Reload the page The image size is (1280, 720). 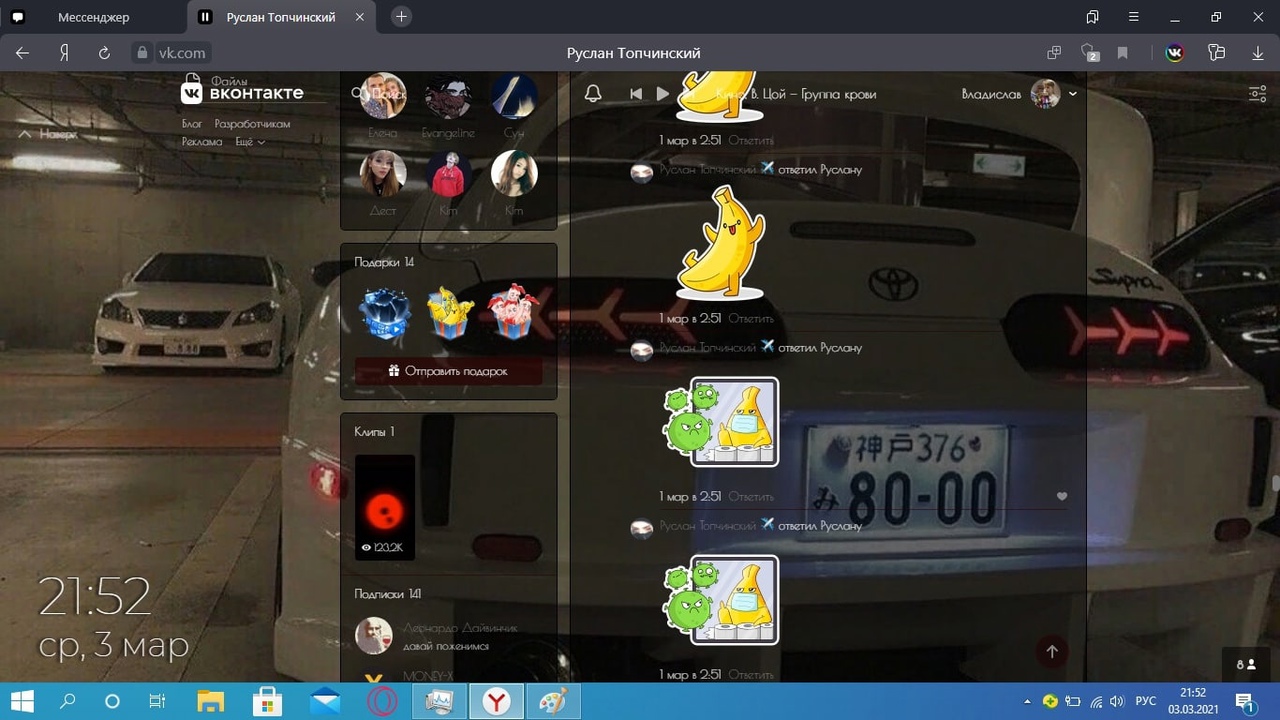point(104,53)
